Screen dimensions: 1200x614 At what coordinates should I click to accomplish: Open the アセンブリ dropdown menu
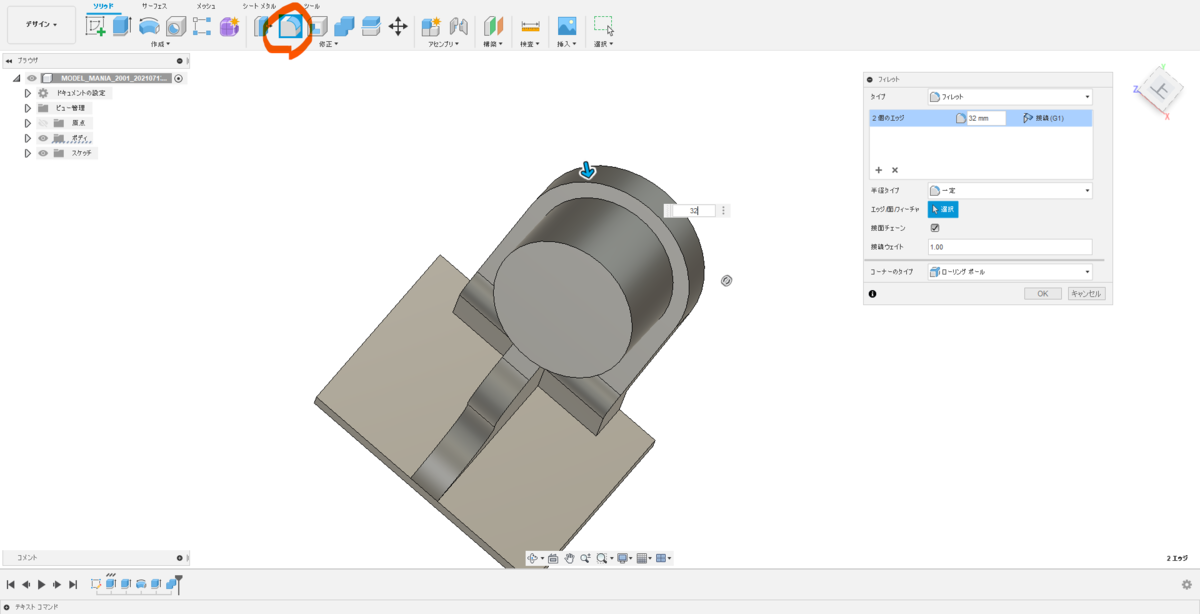pyautogui.click(x=443, y=44)
